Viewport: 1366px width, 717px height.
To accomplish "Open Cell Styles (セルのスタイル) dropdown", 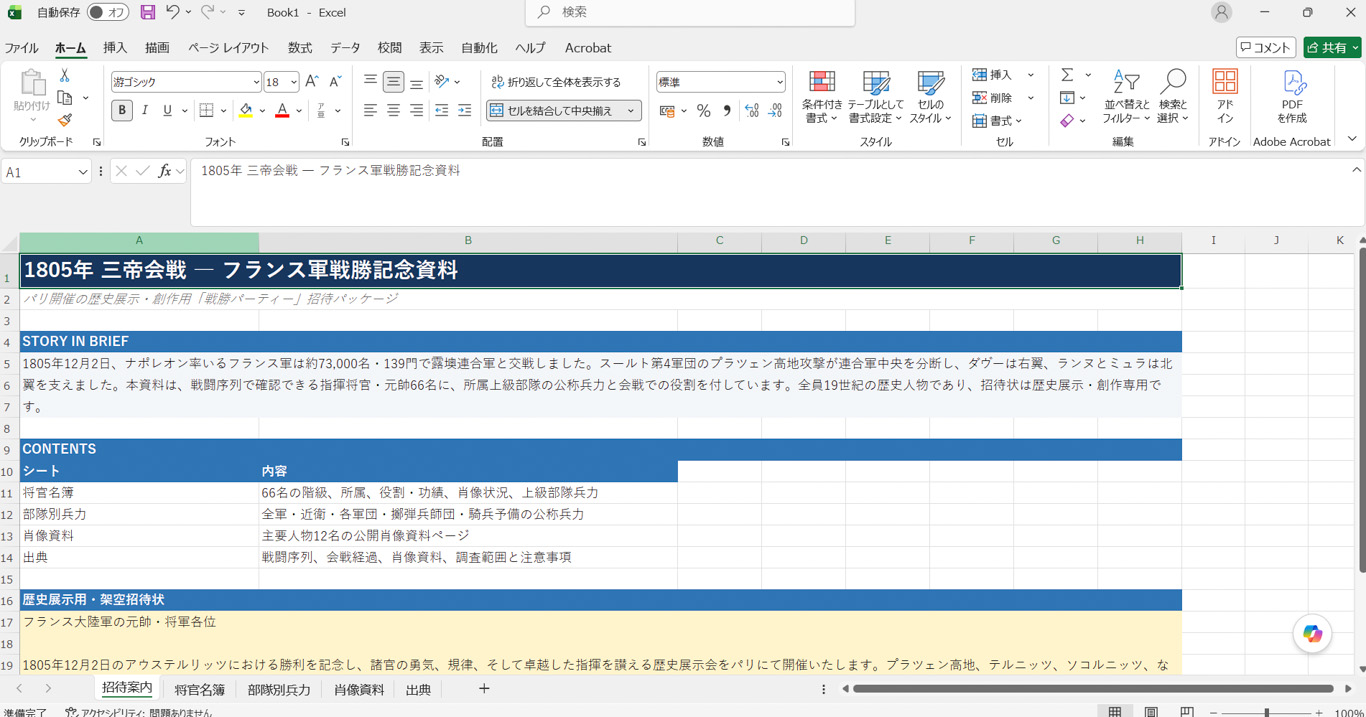I will [930, 96].
